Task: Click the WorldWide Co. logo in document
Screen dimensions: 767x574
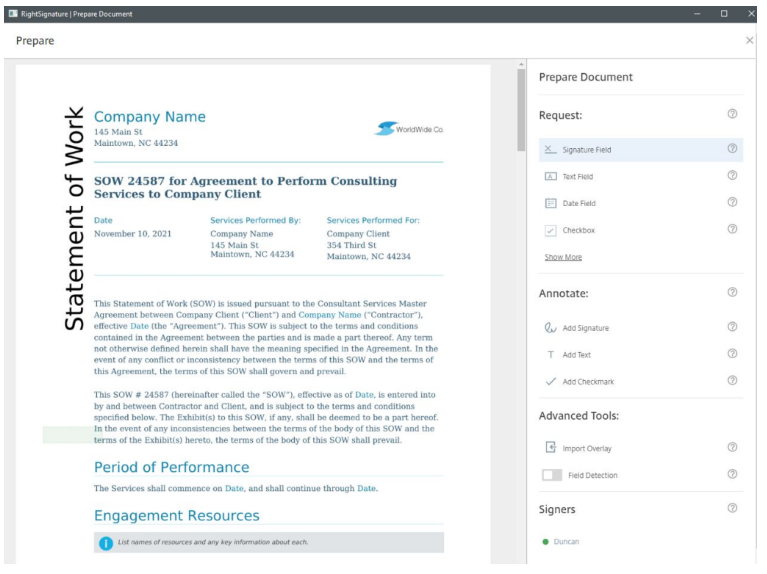Action: (x=408, y=129)
